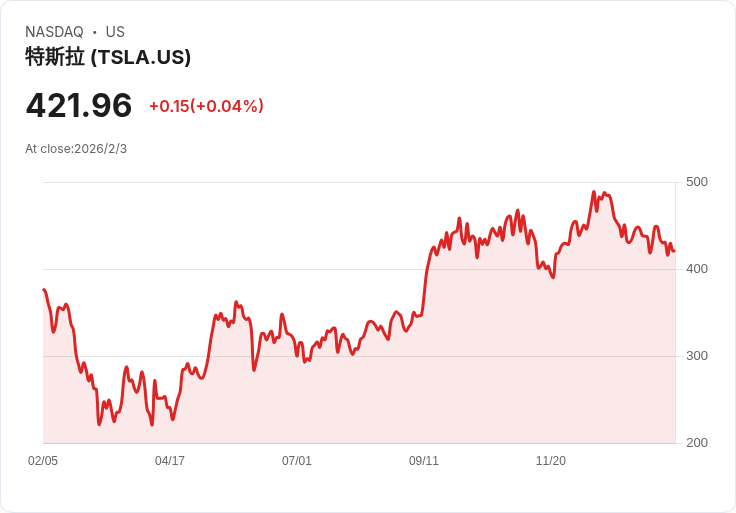Click the 300 price axis label
The image size is (736, 513).
[x=697, y=356]
